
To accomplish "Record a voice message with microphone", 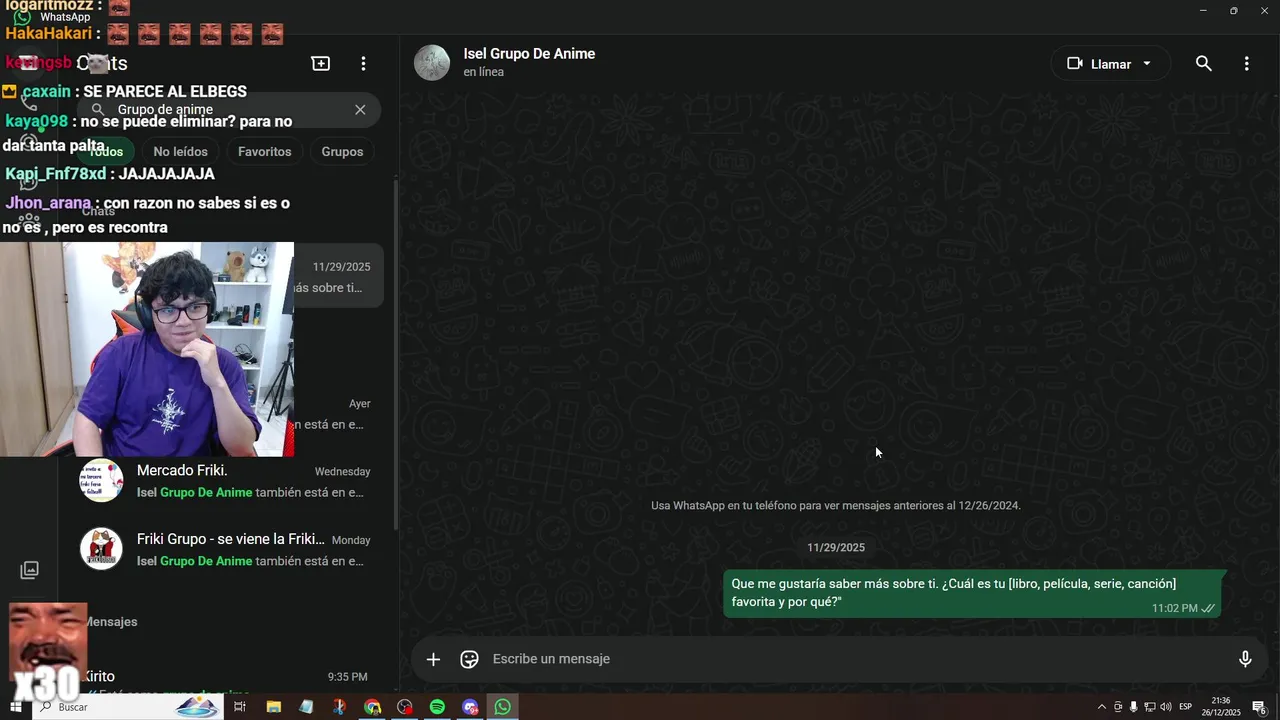I will [x=1245, y=659].
